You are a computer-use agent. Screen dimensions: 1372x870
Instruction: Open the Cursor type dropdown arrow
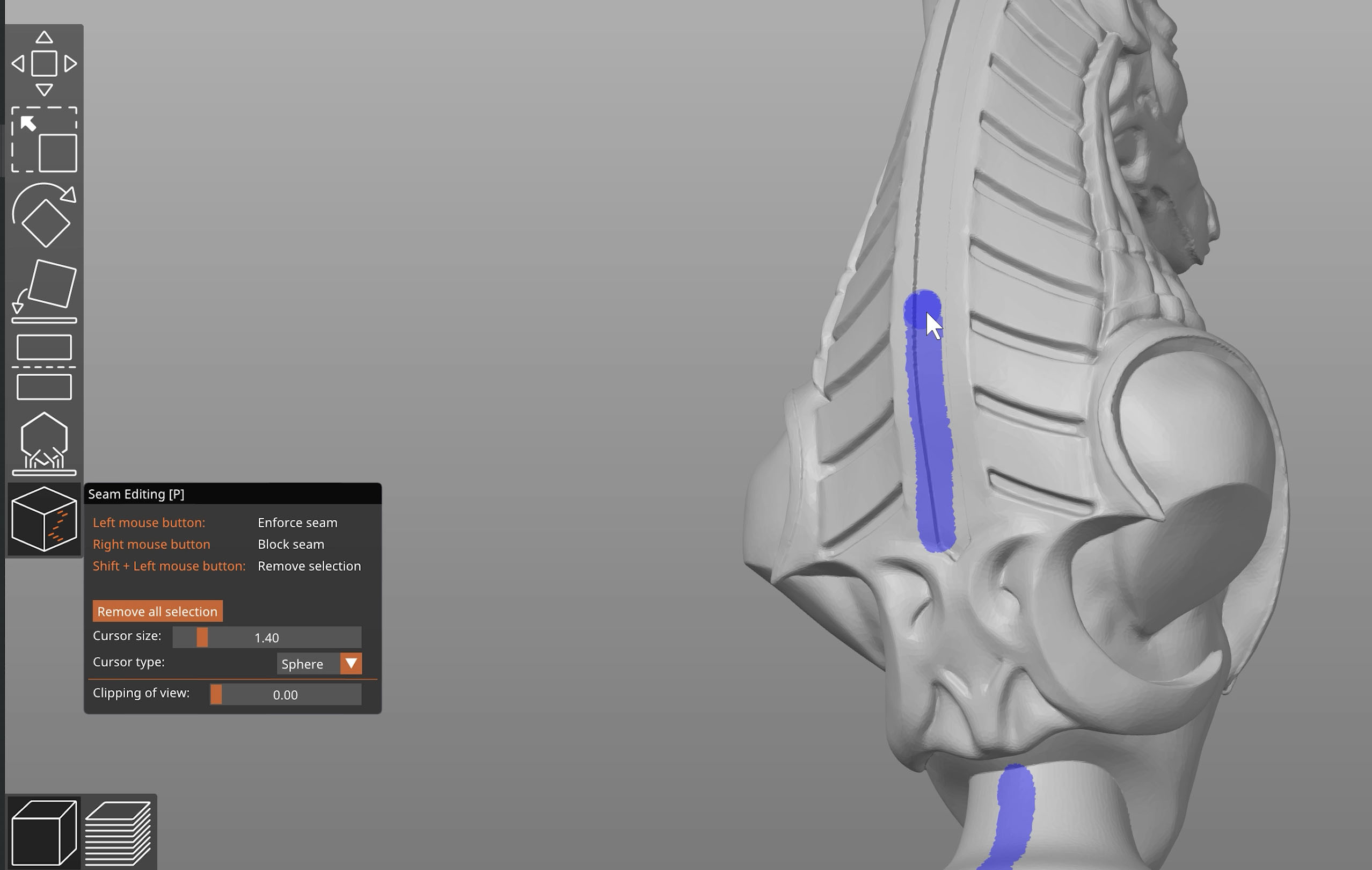click(x=351, y=664)
